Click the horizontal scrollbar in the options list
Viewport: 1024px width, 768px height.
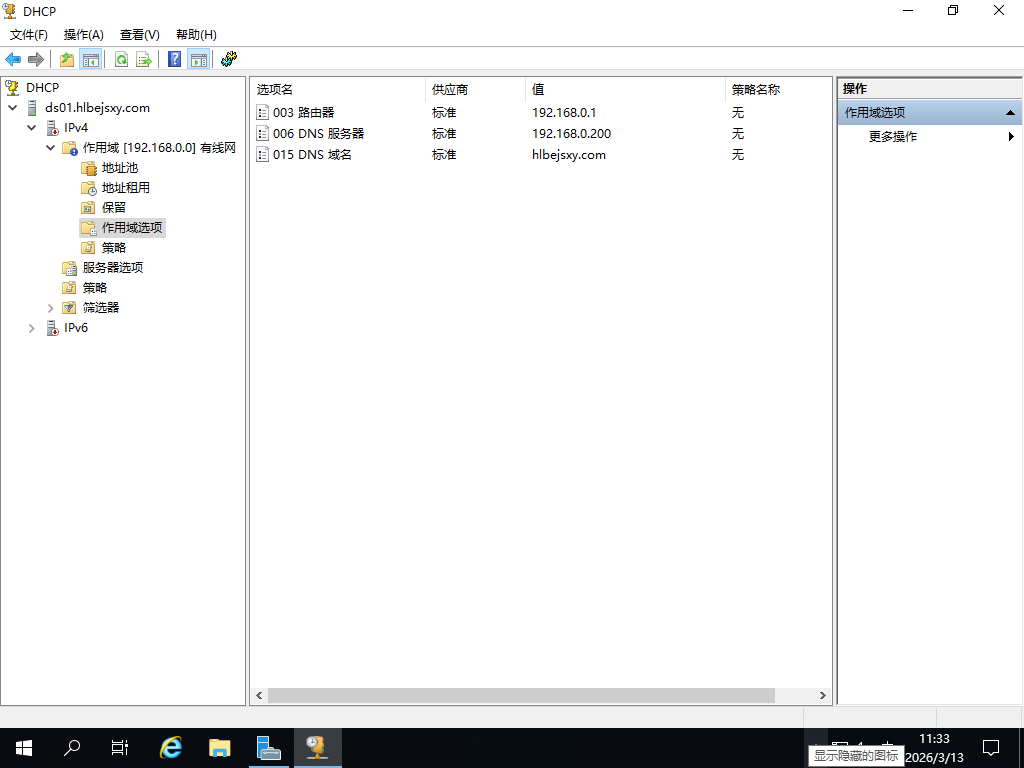point(520,695)
